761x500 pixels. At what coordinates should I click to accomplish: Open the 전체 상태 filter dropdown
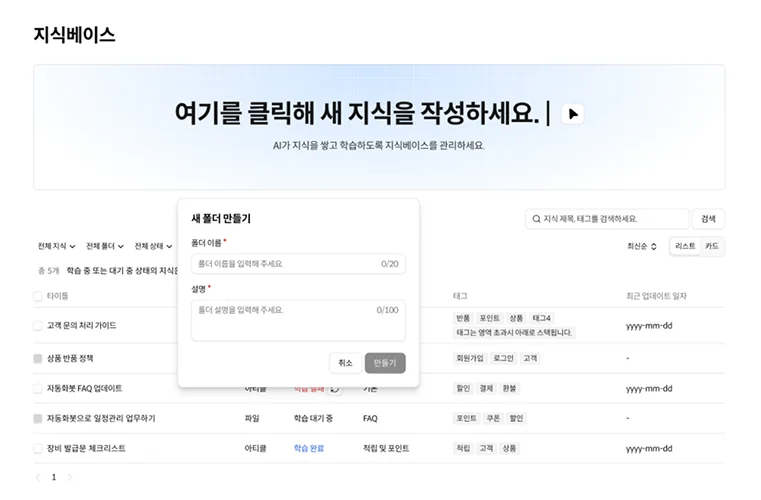click(x=153, y=247)
